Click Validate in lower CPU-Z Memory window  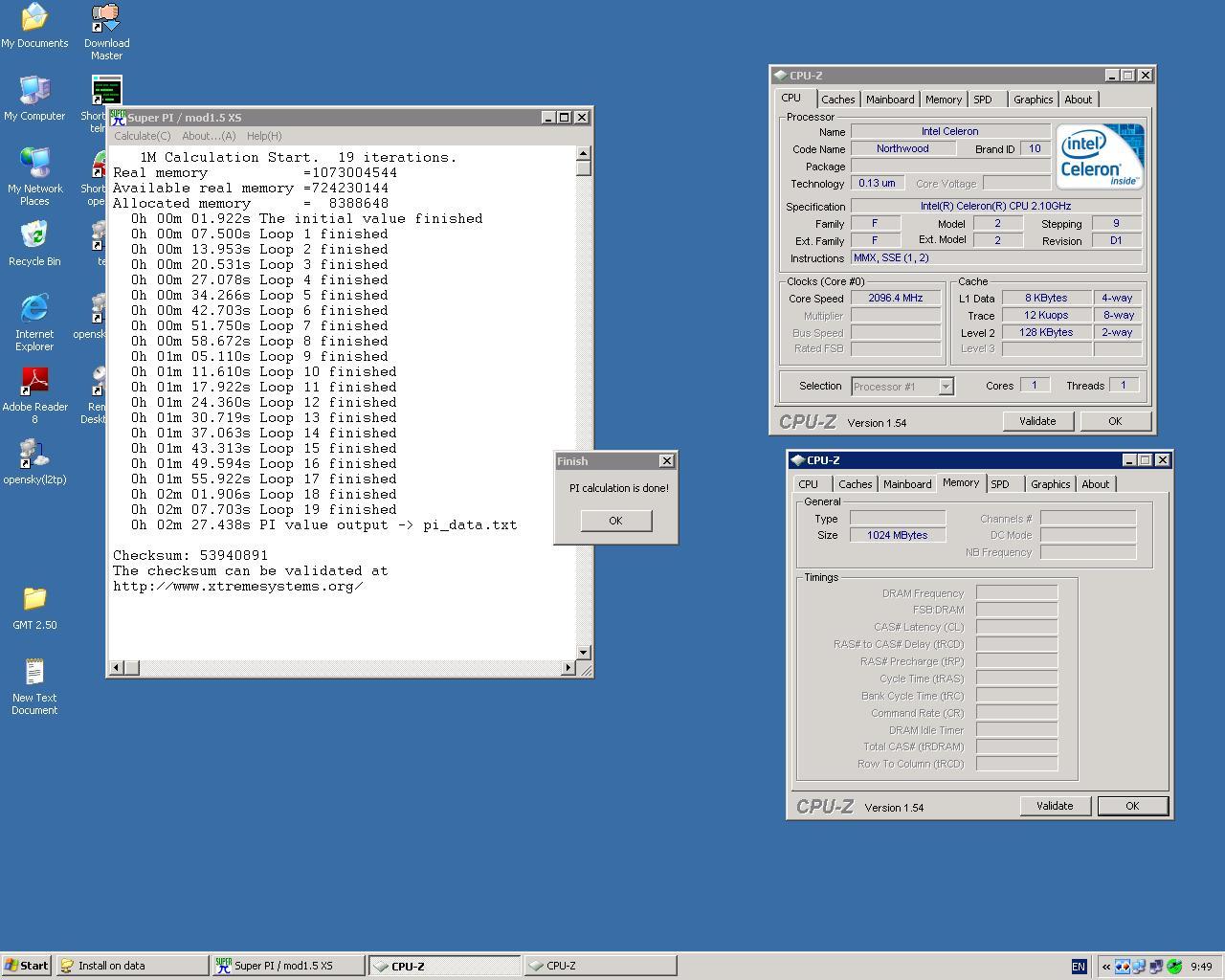tap(1055, 806)
